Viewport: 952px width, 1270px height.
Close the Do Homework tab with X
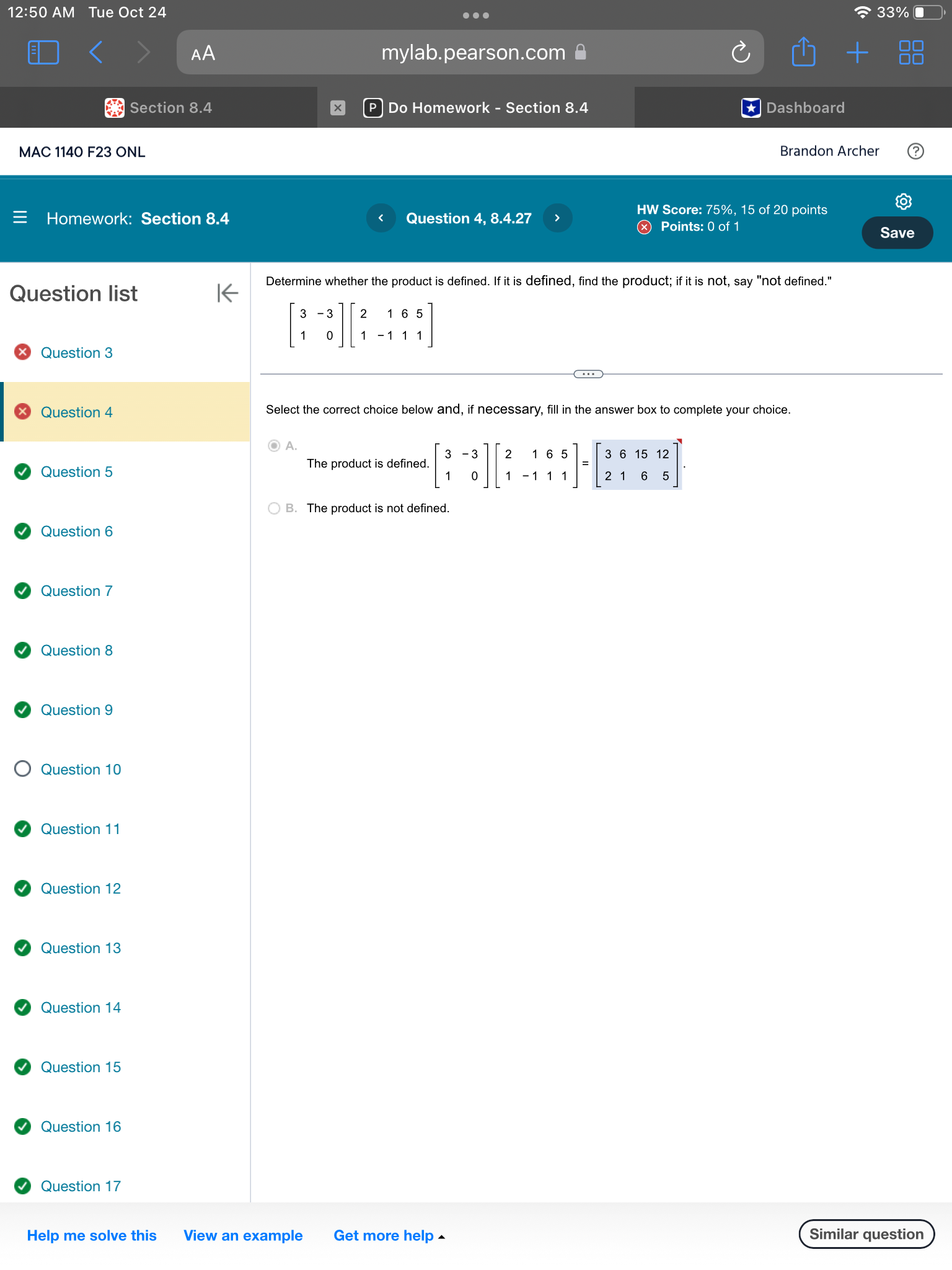point(338,108)
